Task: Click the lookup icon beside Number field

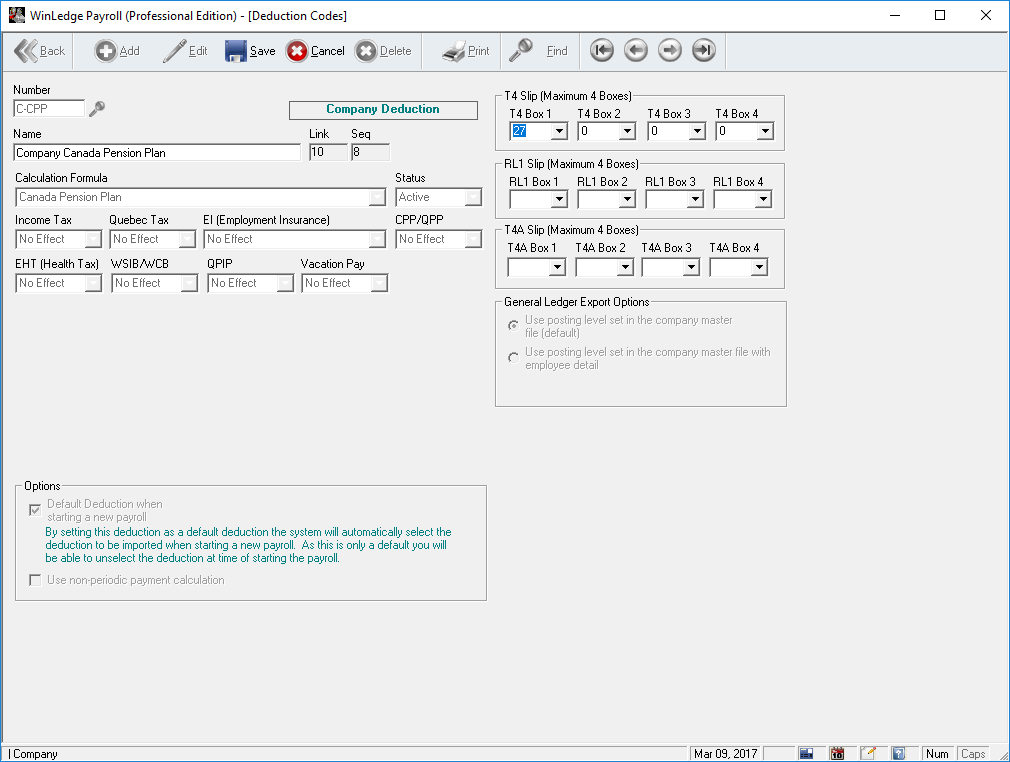Action: [97, 109]
